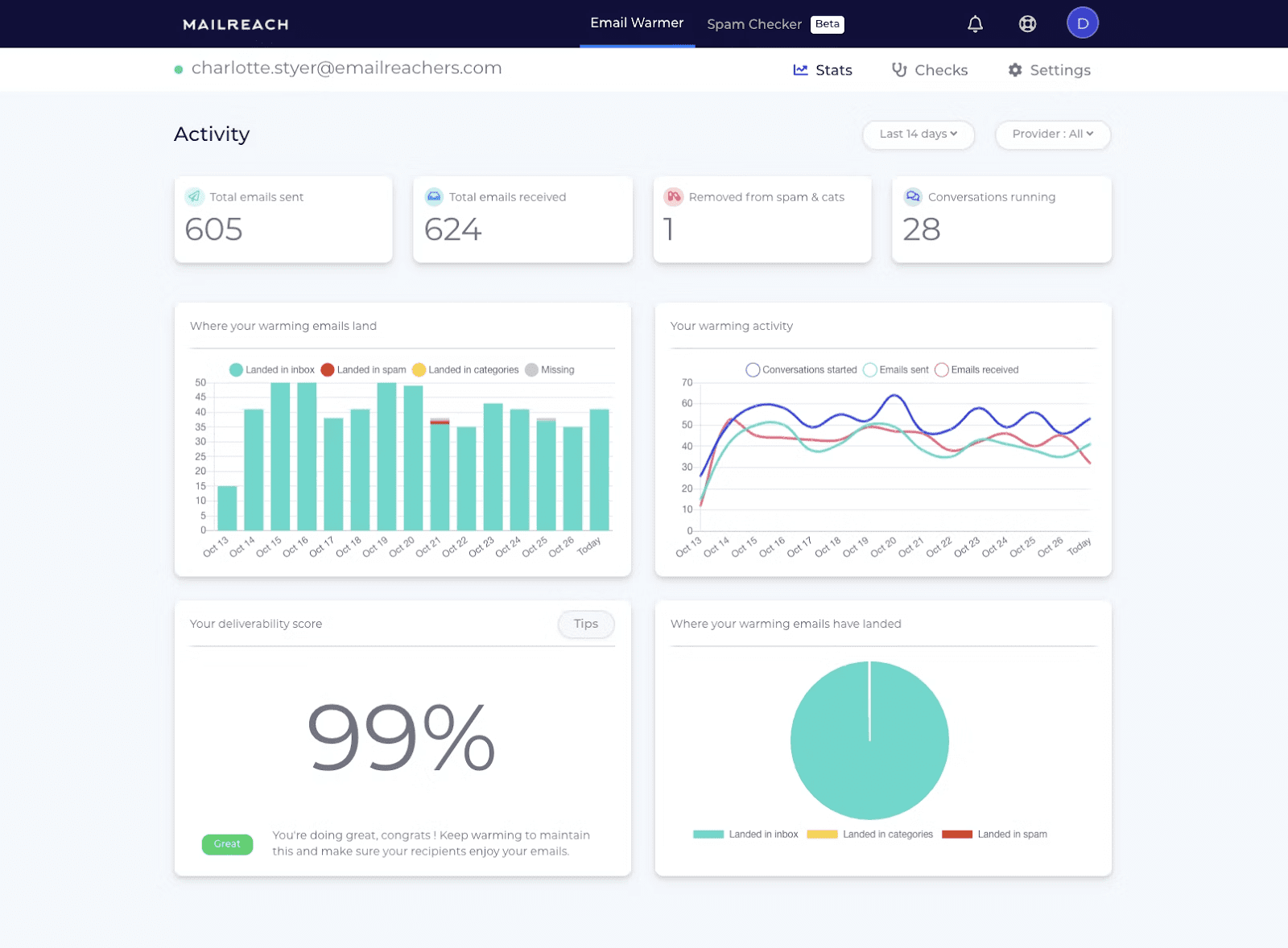This screenshot has width=1288, height=948.
Task: Switch to the Spam Checker tab
Action: point(754,23)
